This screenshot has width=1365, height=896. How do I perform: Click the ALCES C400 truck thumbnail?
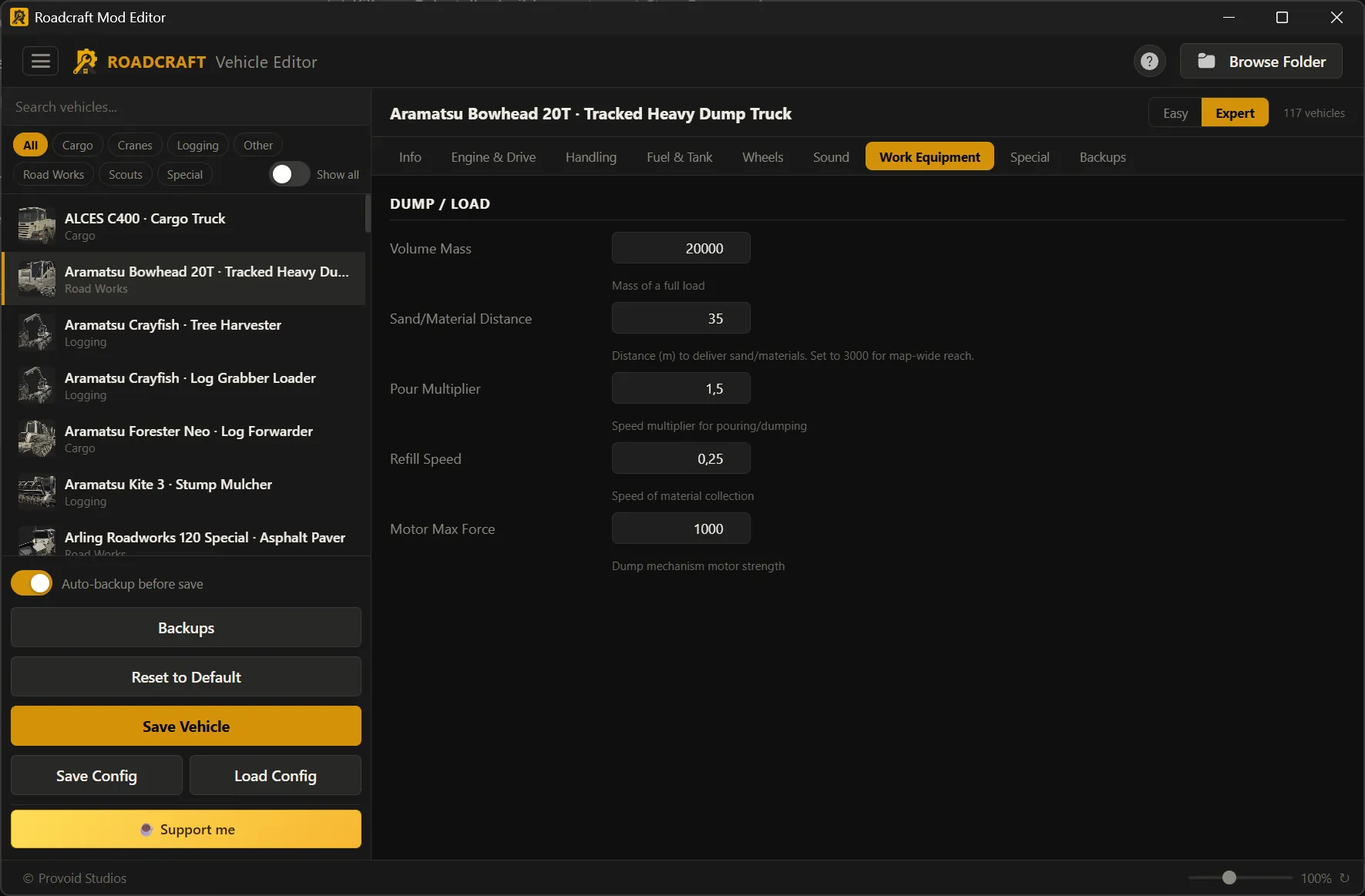pos(36,226)
